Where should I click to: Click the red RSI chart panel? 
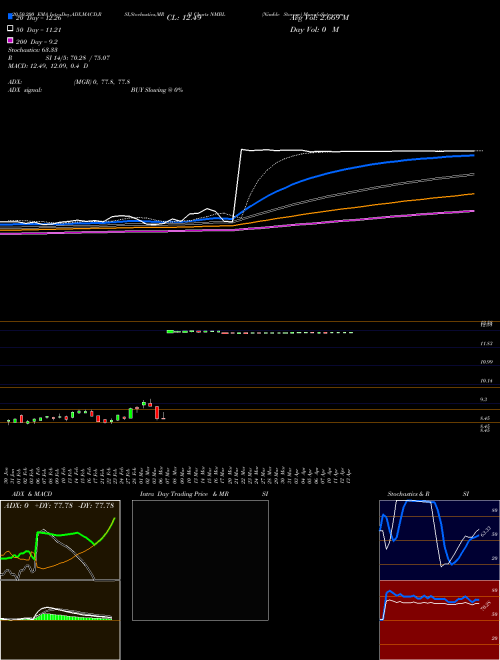pos(439,620)
